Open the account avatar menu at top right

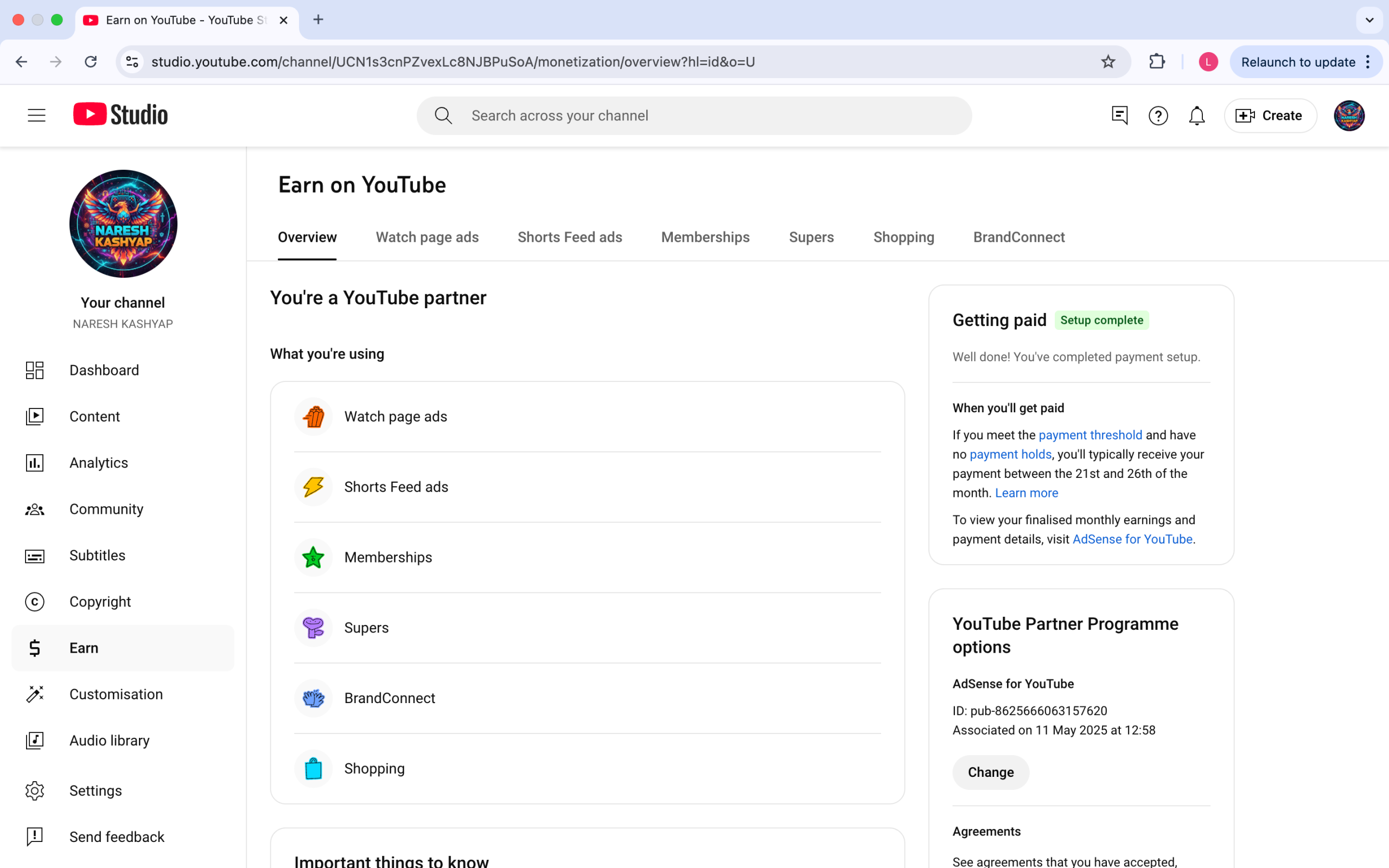(x=1348, y=116)
